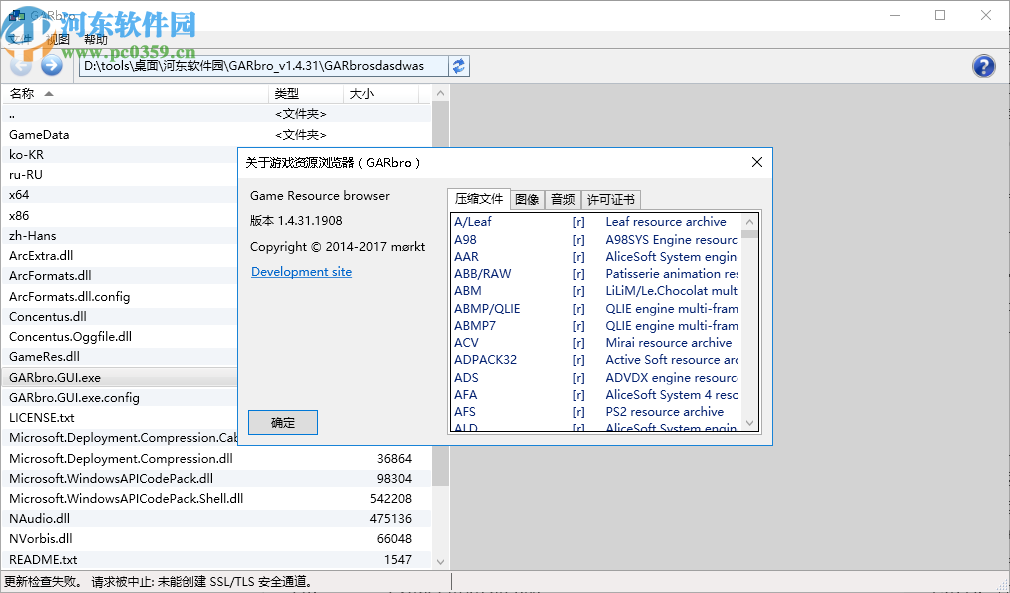Select the ADPACK32 format row

596,359
